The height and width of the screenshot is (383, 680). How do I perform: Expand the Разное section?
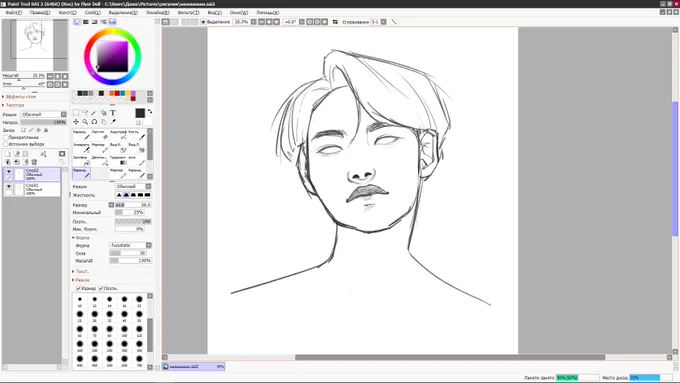81,280
